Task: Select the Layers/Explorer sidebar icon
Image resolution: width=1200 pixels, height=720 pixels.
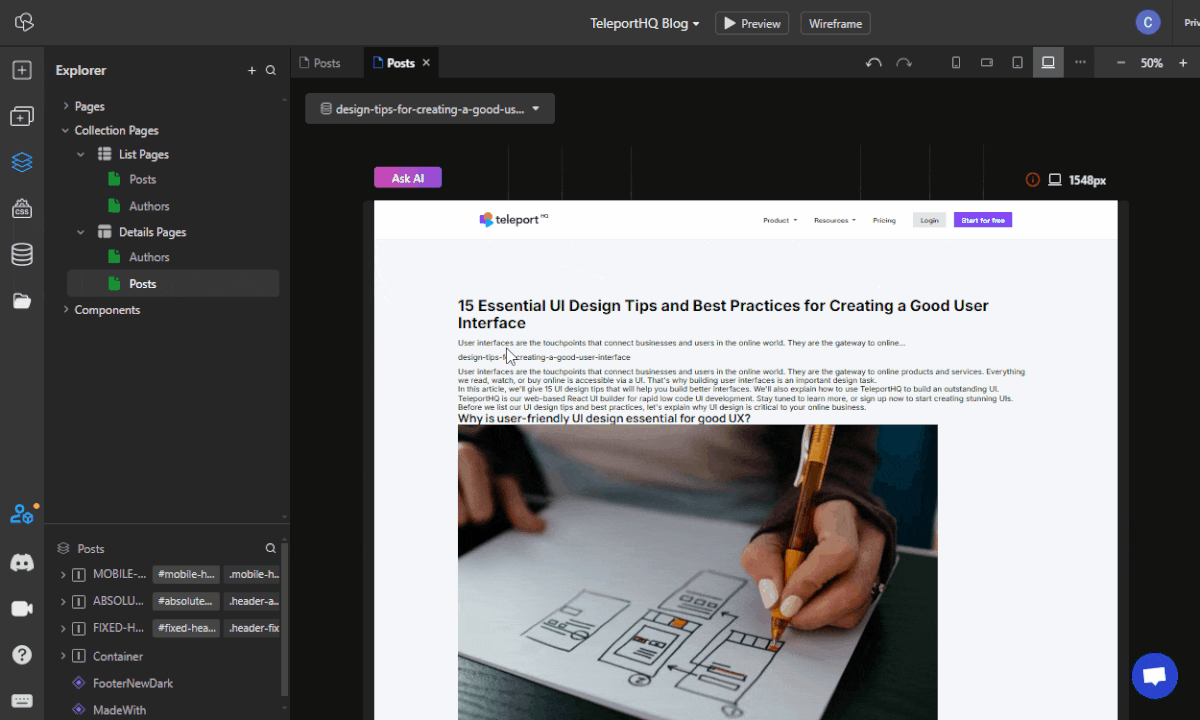Action: (22, 162)
